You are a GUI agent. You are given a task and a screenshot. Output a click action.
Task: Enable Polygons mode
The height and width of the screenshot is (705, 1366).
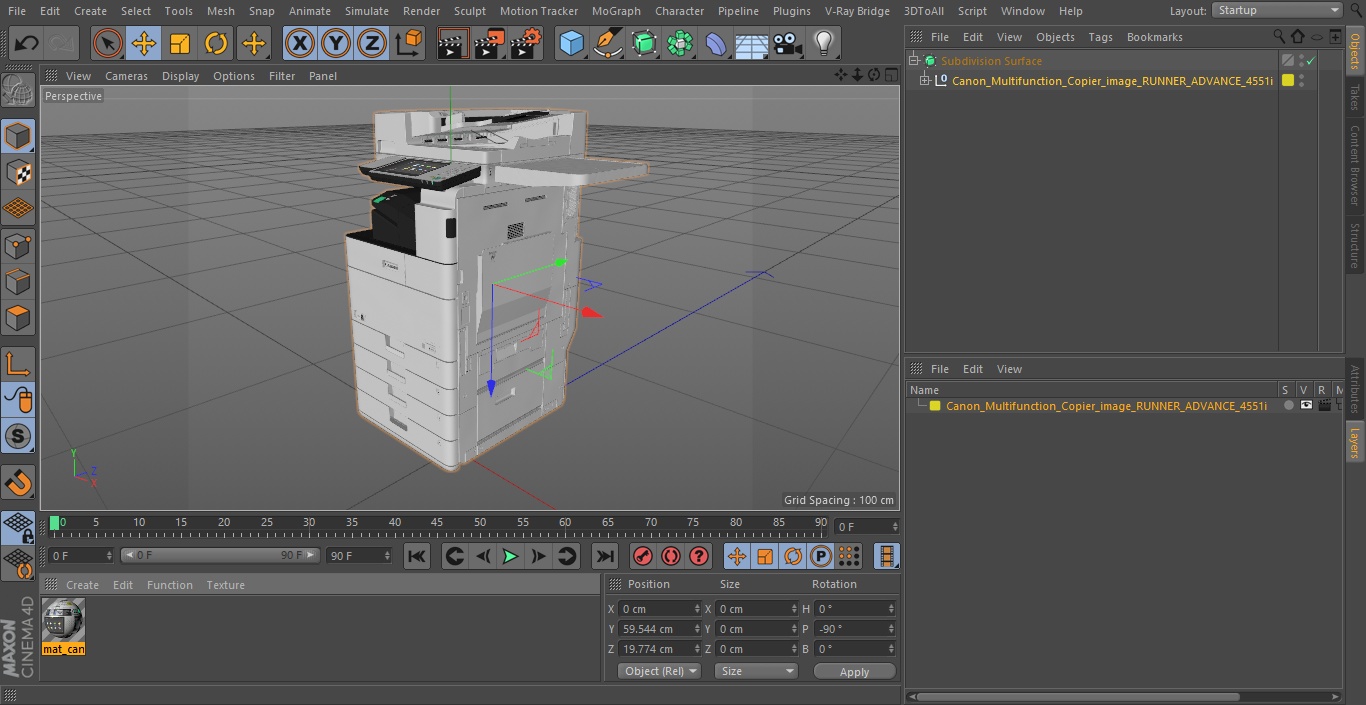[18, 318]
